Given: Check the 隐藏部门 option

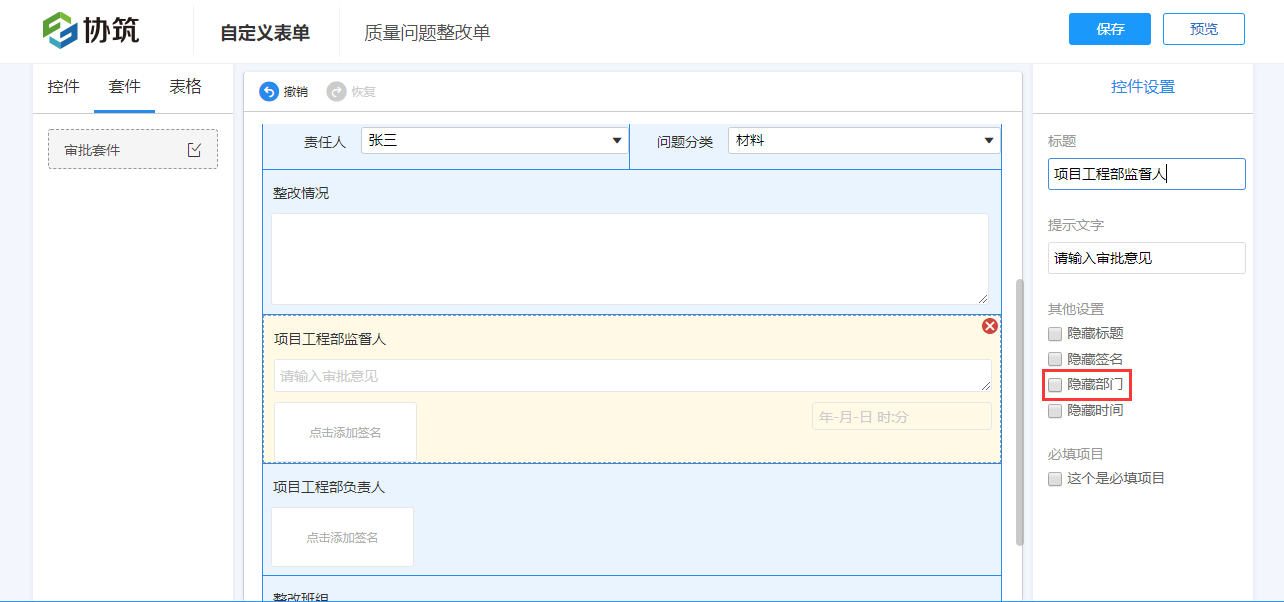Looking at the screenshot, I should pyautogui.click(x=1055, y=384).
